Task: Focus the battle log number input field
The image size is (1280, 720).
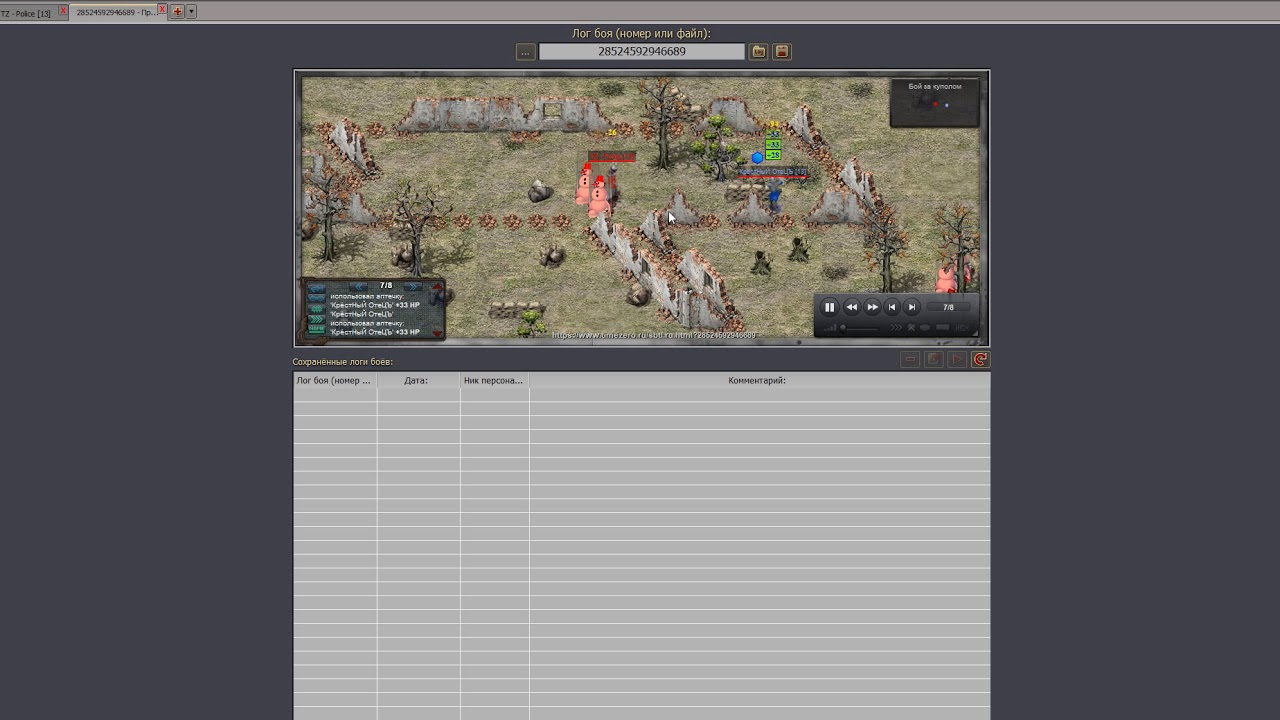Action: 642,51
